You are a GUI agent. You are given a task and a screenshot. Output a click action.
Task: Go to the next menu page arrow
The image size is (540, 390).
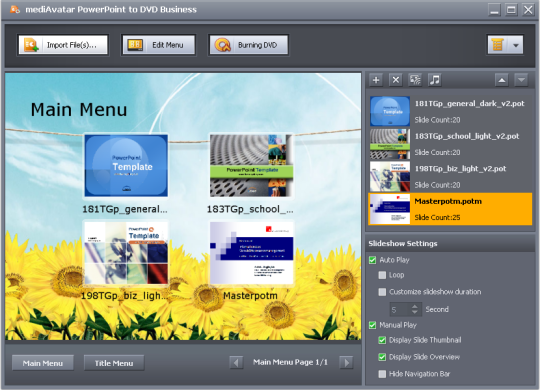[x=346, y=362]
